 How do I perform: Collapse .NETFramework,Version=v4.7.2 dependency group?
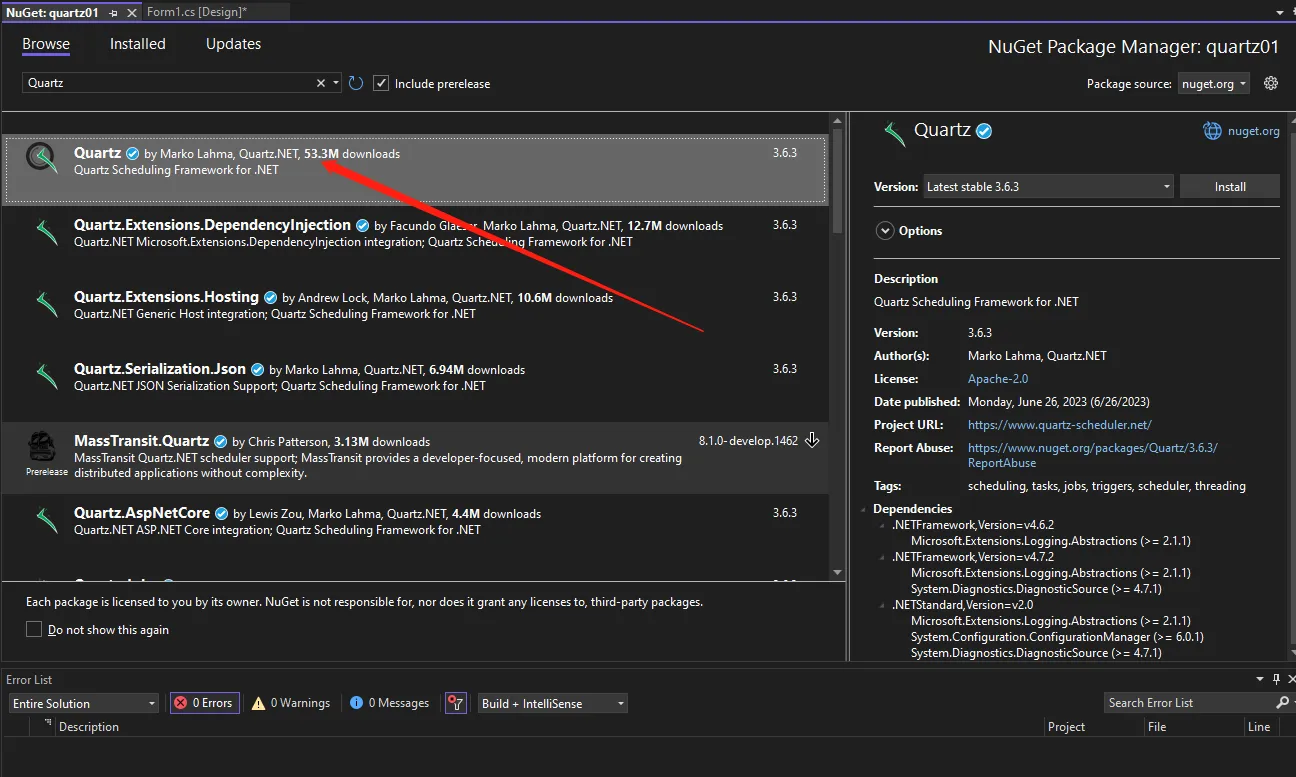[882, 557]
